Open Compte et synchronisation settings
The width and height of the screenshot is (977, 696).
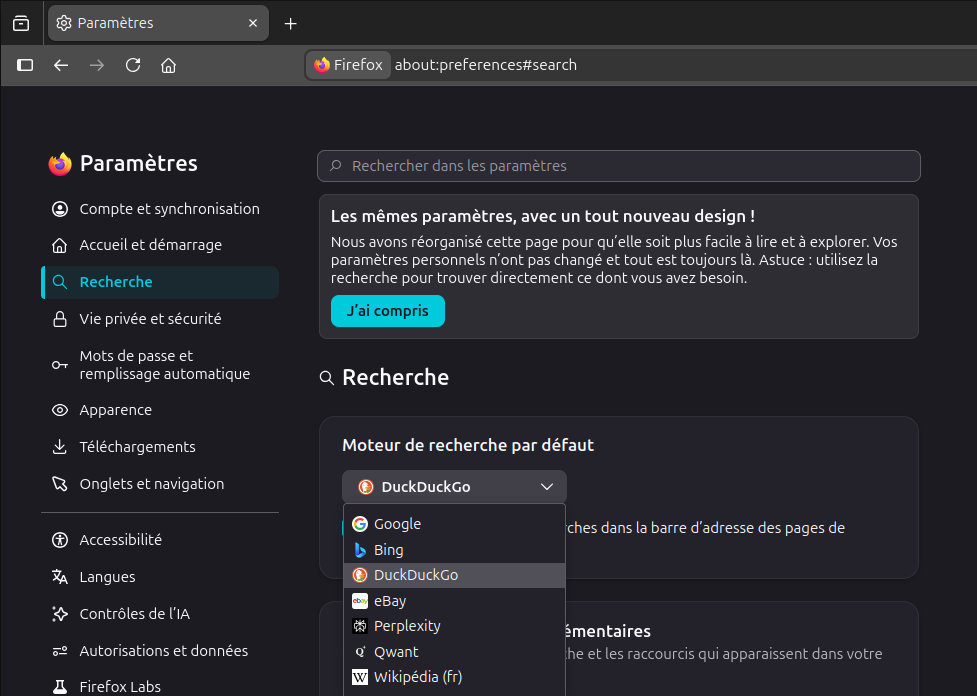(160, 209)
